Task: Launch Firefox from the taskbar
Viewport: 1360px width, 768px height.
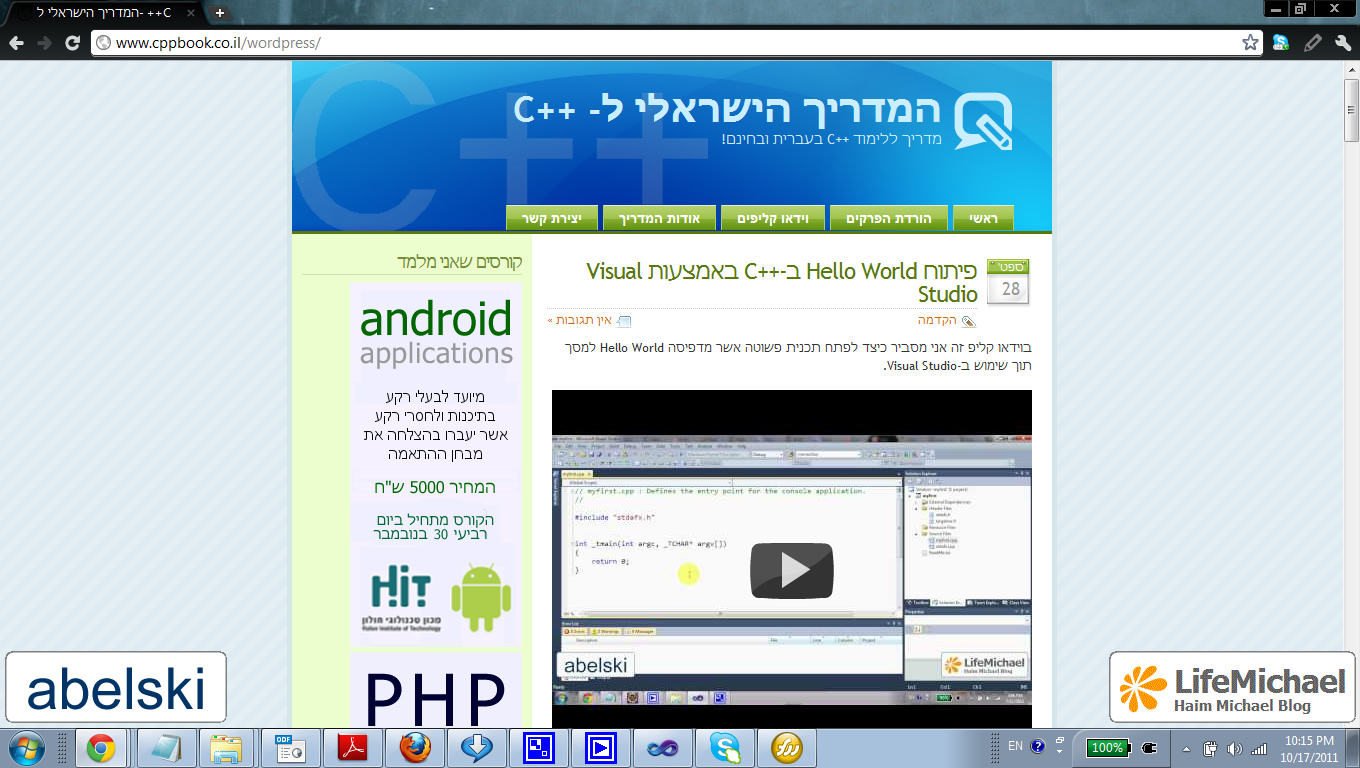Action: (414, 748)
